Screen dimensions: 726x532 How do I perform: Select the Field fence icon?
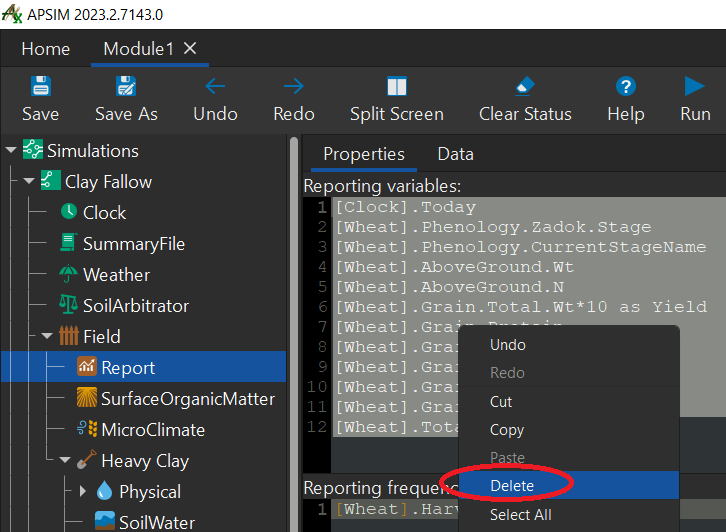tap(69, 335)
